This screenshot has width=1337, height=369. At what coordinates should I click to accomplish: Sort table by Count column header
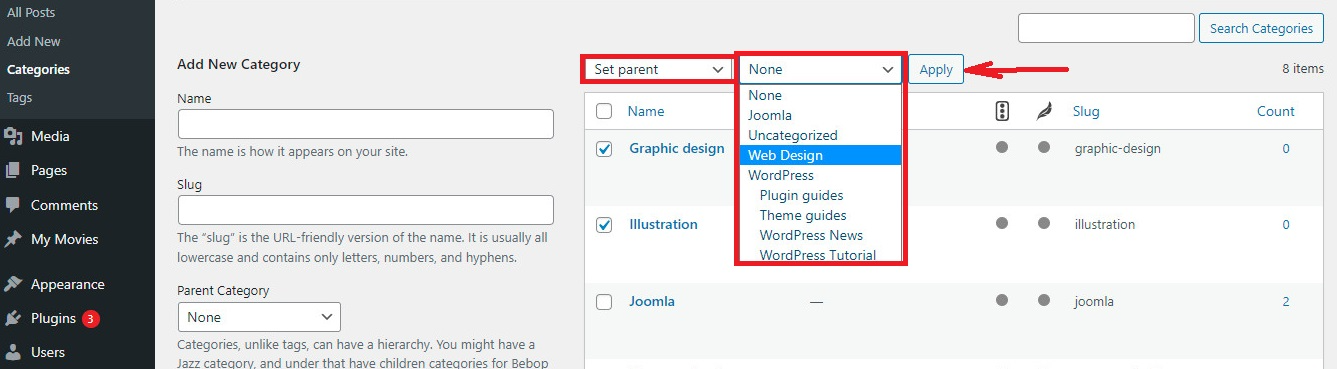click(1276, 111)
